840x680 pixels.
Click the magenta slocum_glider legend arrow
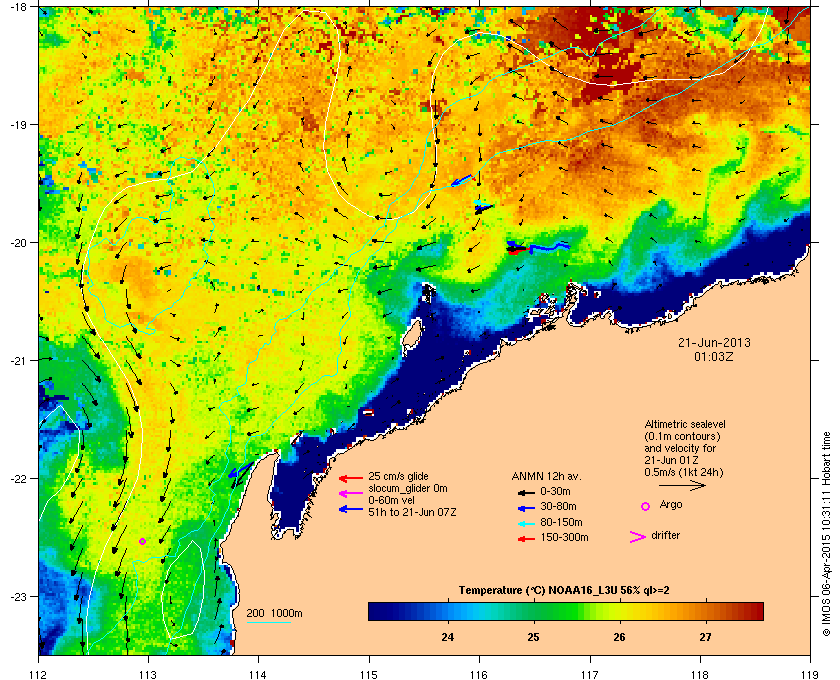click(x=351, y=494)
